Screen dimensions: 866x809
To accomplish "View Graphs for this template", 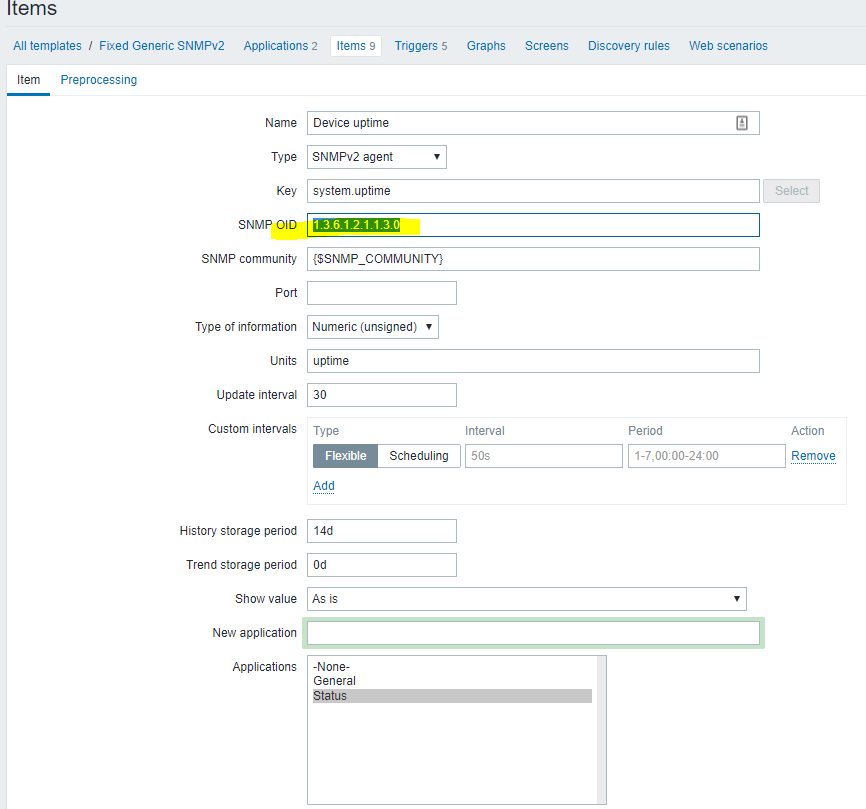I will (486, 45).
